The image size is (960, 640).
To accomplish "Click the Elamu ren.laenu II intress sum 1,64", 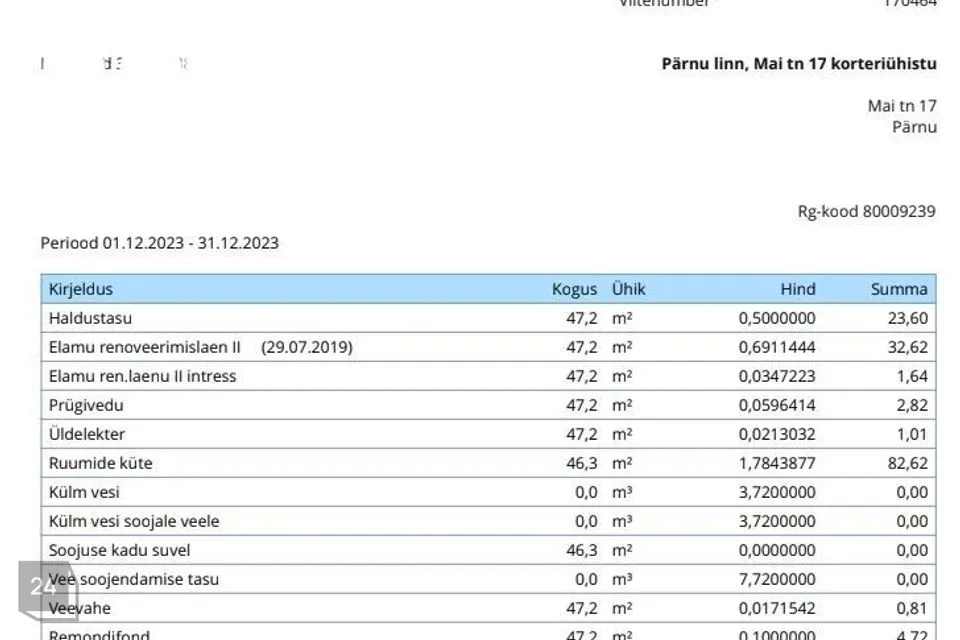I will pyautogui.click(x=912, y=376).
